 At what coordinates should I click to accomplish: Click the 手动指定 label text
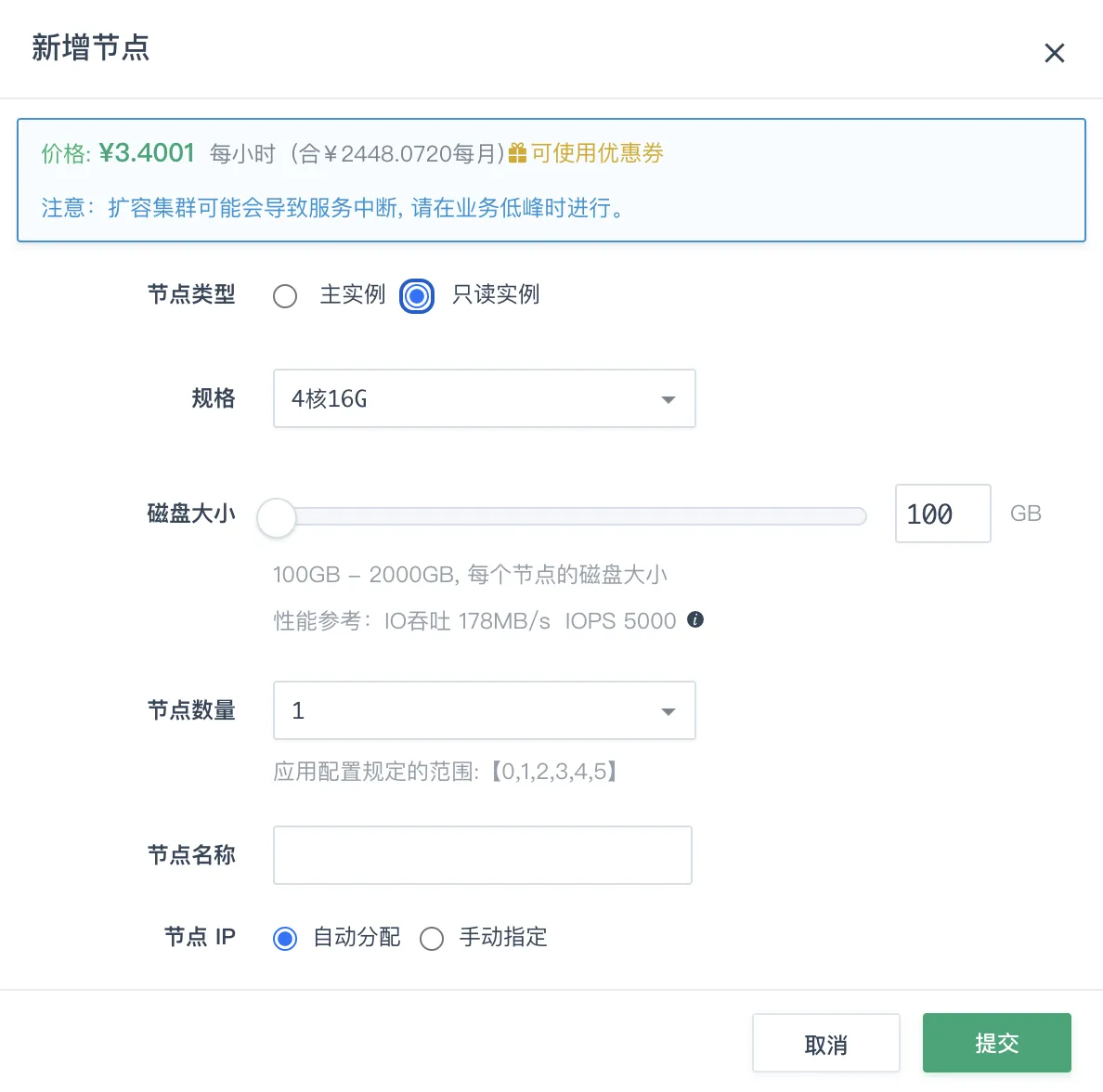(x=503, y=937)
